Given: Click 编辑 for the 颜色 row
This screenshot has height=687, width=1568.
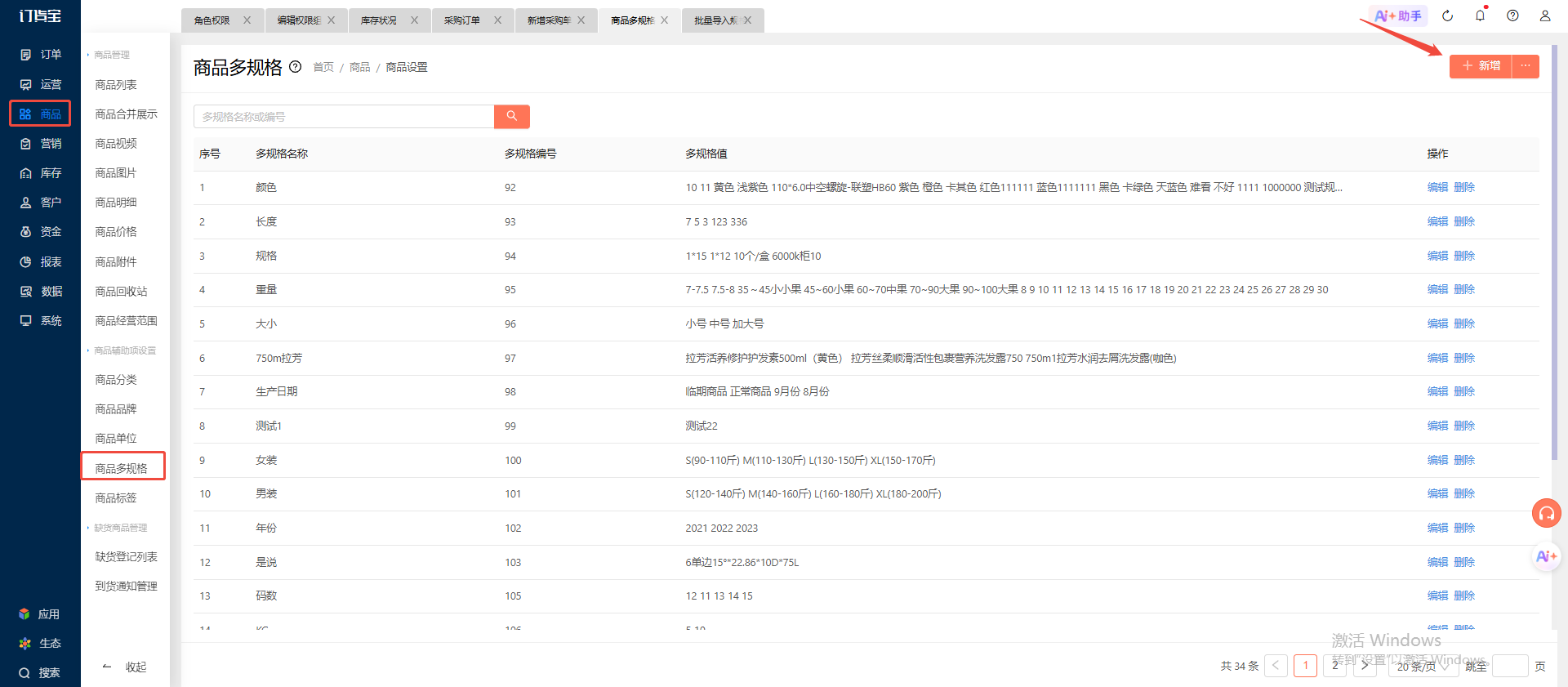Looking at the screenshot, I should coord(1437,187).
